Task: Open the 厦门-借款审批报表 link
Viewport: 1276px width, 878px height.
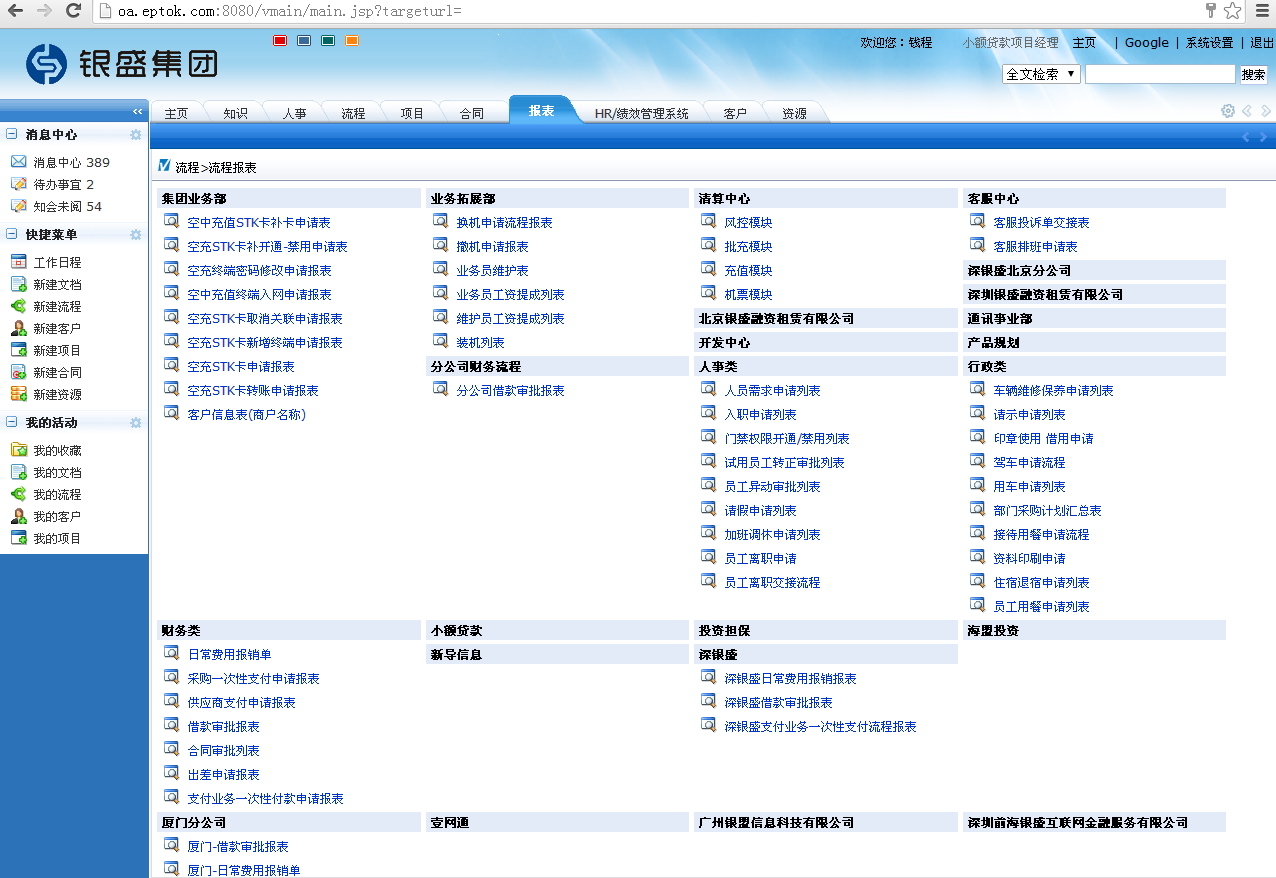Action: (x=238, y=847)
